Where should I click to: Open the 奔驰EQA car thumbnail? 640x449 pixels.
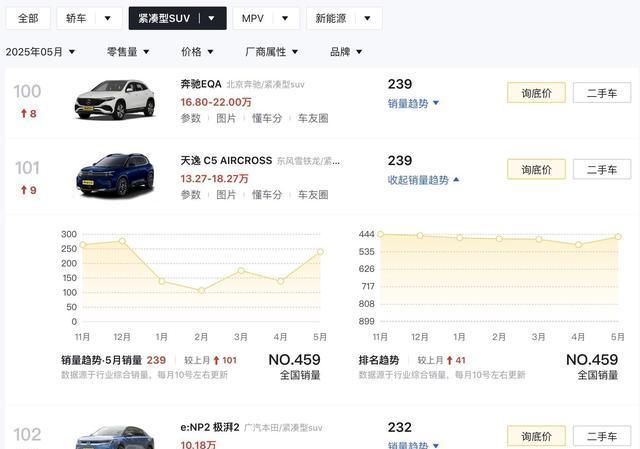[x=115, y=100]
